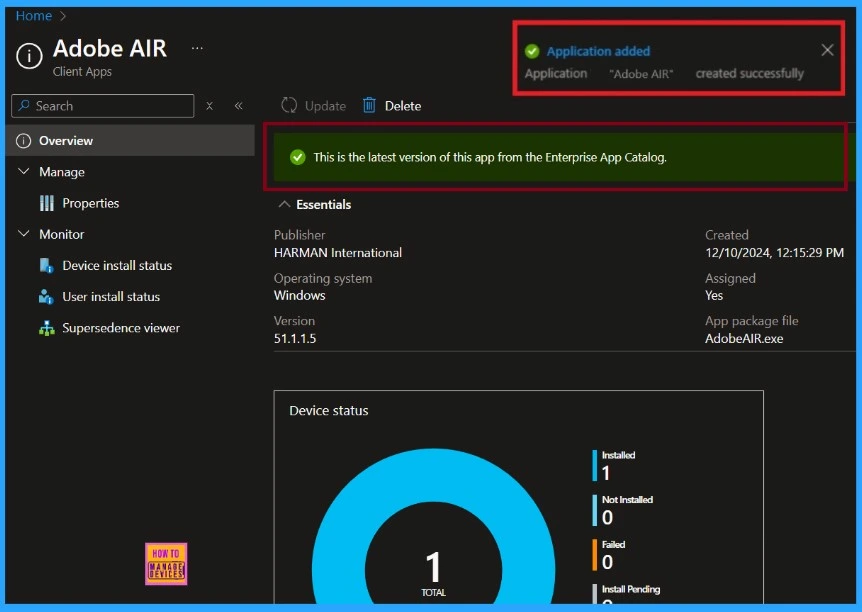The width and height of the screenshot is (862, 612).
Task: Click the Update toolbar button
Action: click(x=313, y=106)
